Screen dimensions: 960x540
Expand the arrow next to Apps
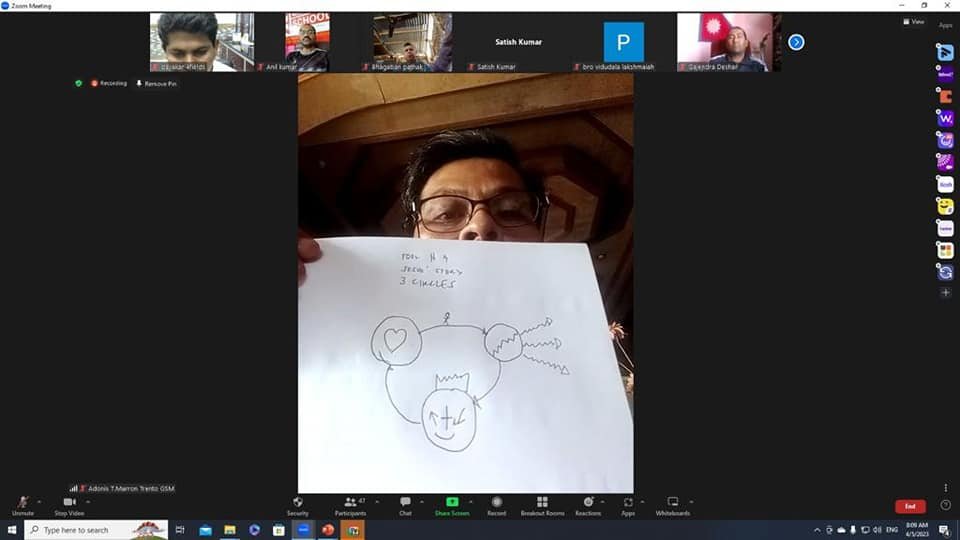pyautogui.click(x=642, y=502)
